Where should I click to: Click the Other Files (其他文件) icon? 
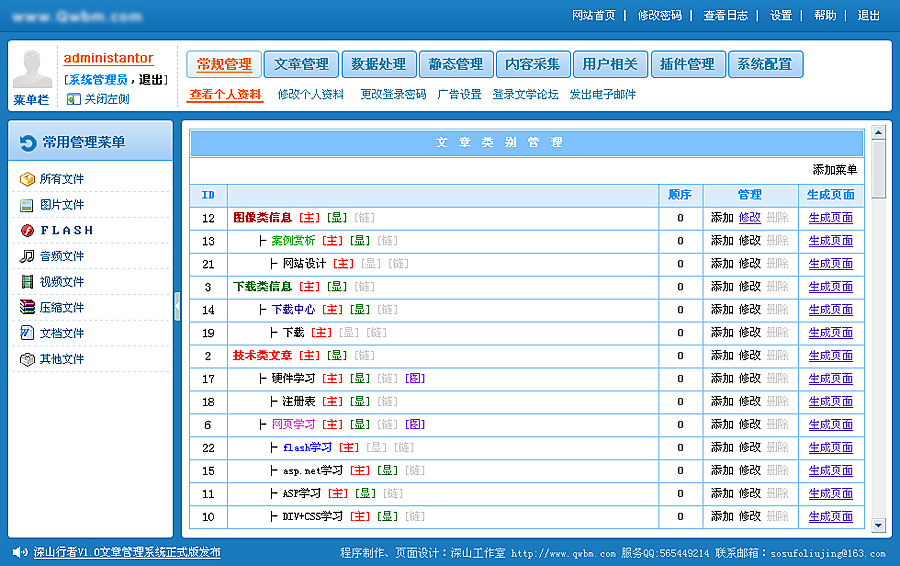coord(27,359)
